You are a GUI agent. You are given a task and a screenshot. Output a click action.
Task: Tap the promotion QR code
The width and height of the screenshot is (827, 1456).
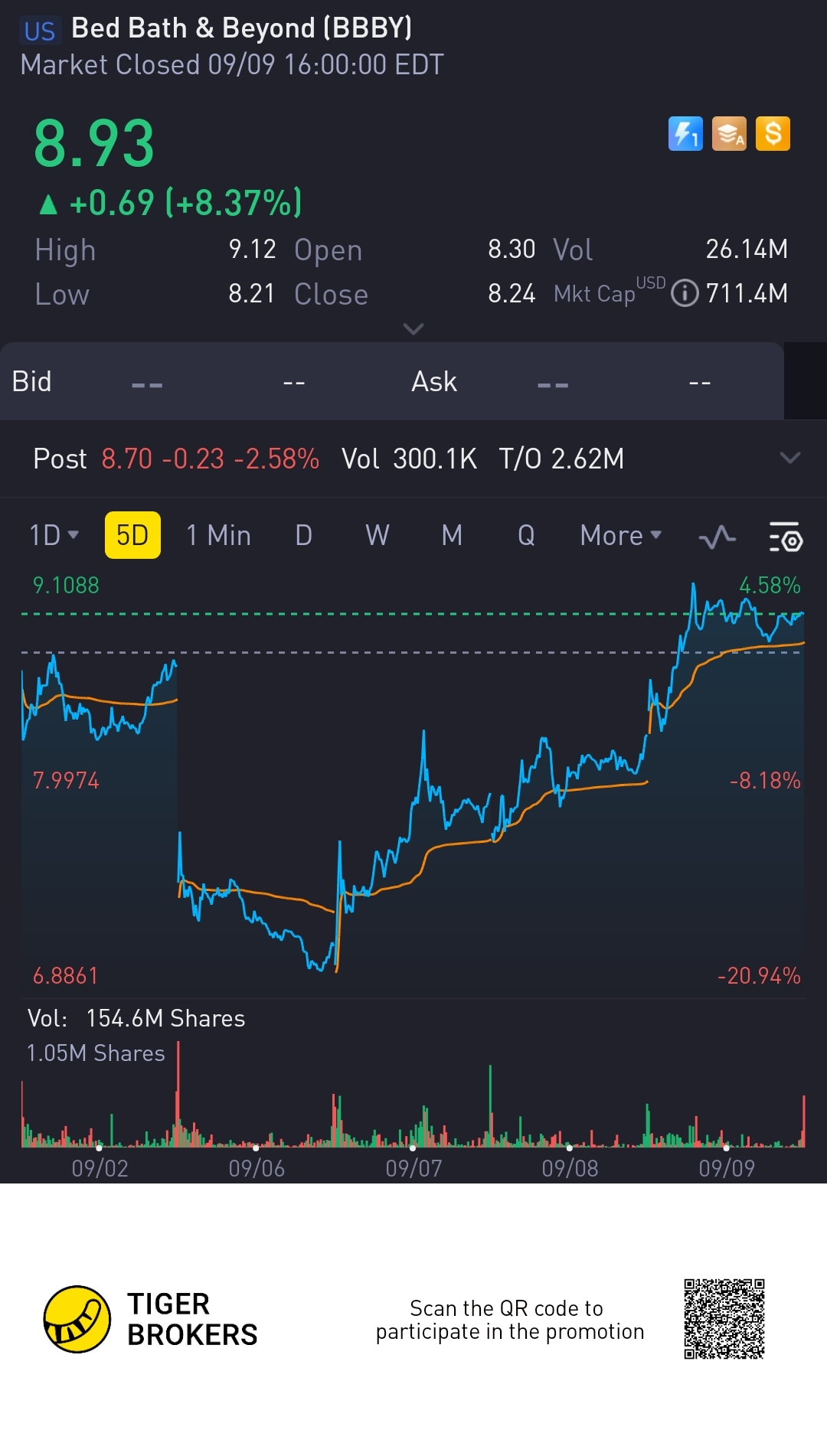coord(724,1319)
